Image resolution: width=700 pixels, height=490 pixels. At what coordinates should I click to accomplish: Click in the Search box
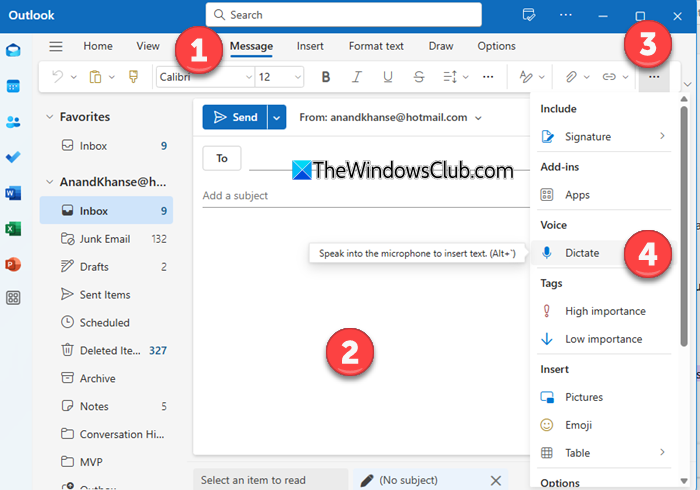click(343, 15)
